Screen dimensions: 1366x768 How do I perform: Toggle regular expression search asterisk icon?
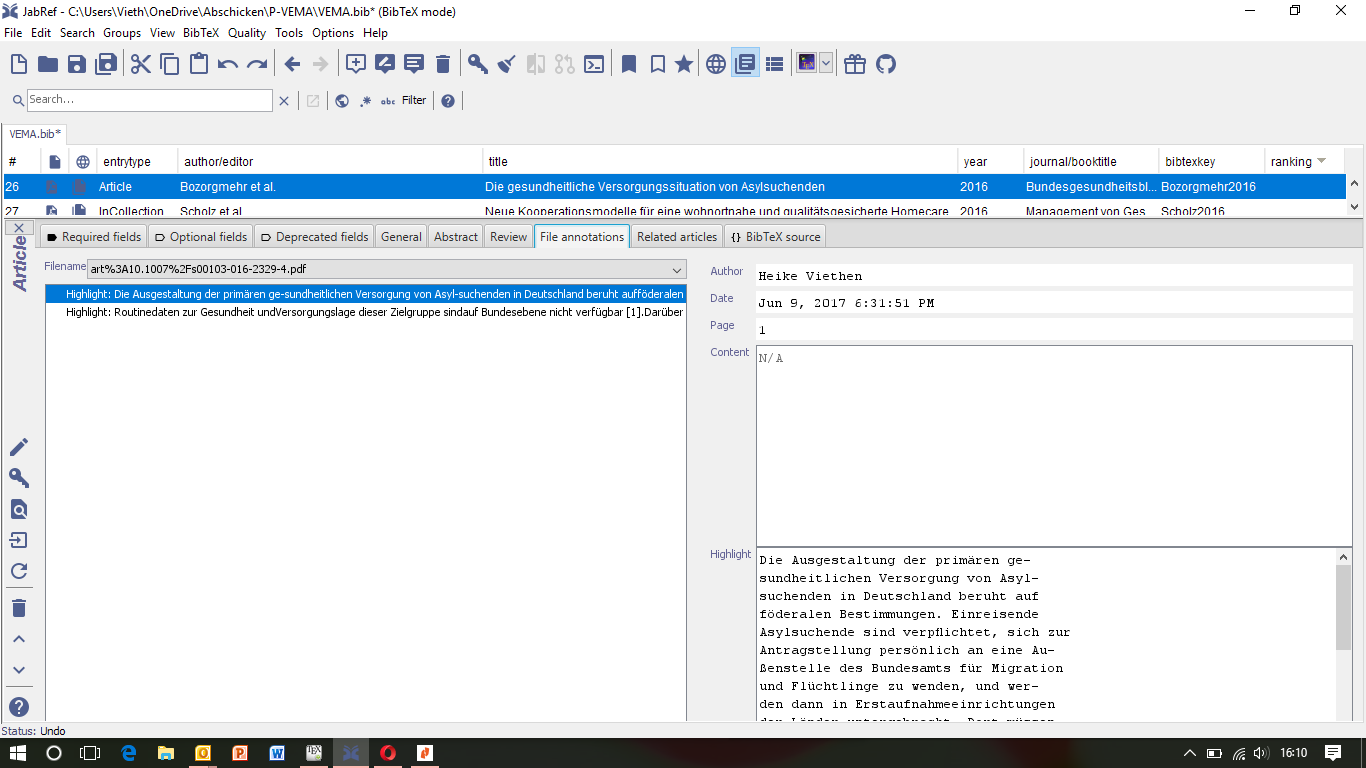point(365,100)
